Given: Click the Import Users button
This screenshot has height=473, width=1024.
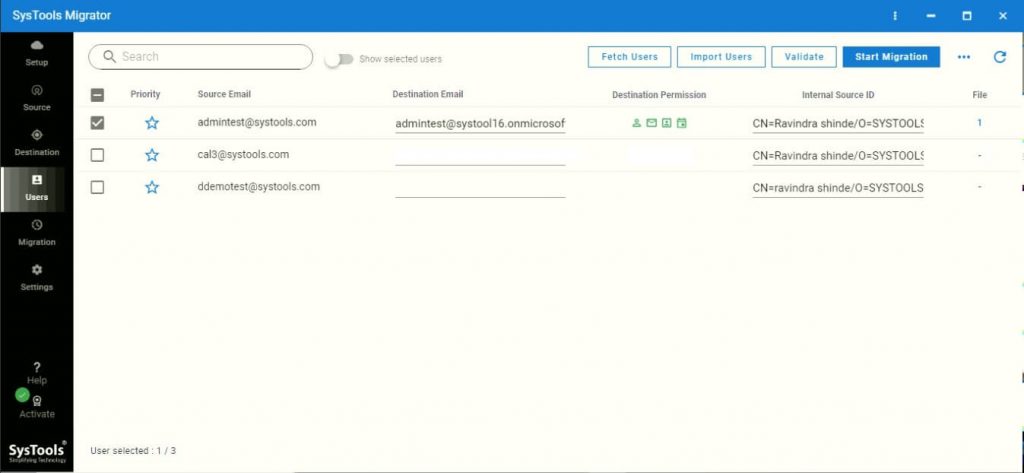Looking at the screenshot, I should point(721,57).
